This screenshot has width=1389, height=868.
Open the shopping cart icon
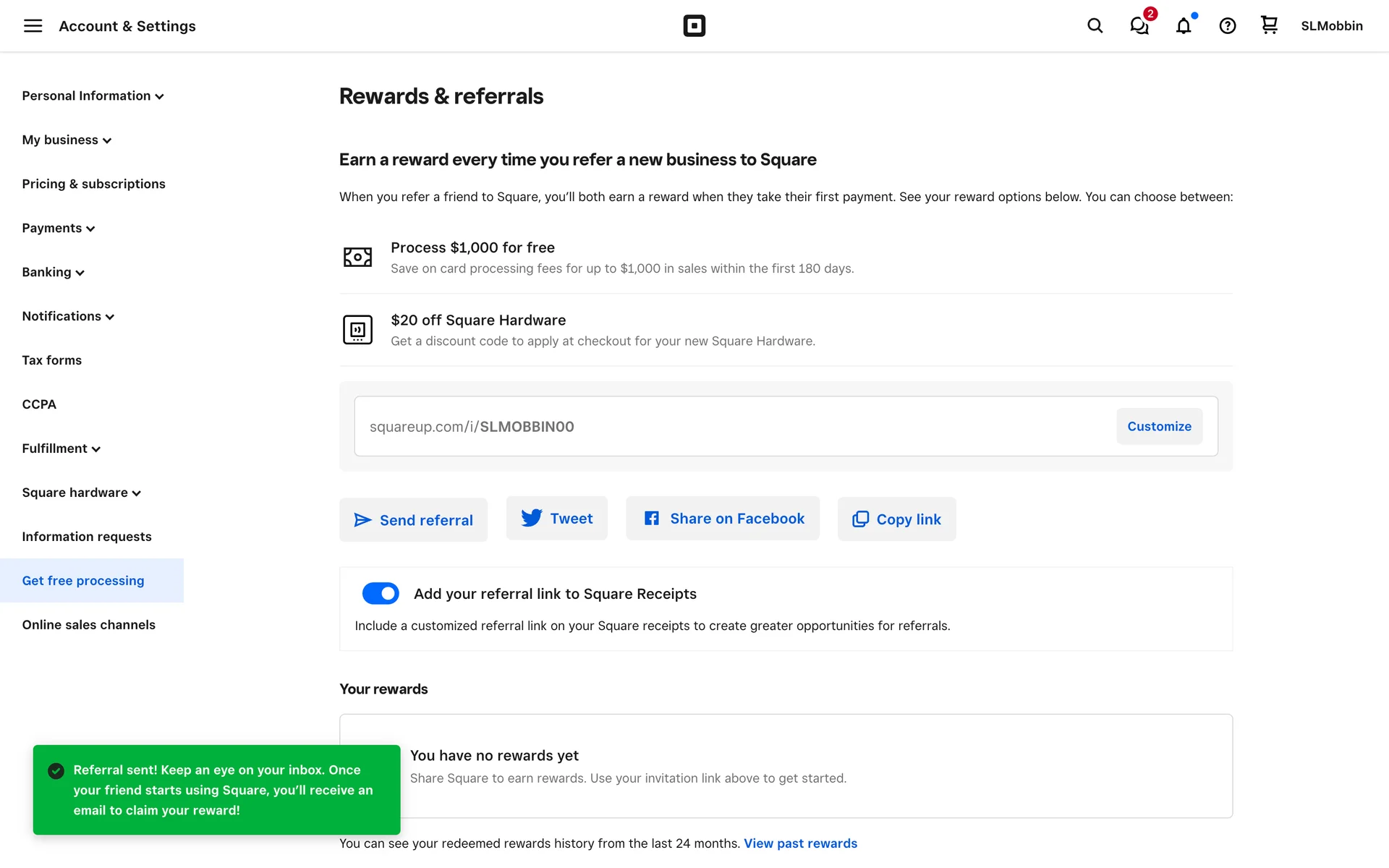1269,26
